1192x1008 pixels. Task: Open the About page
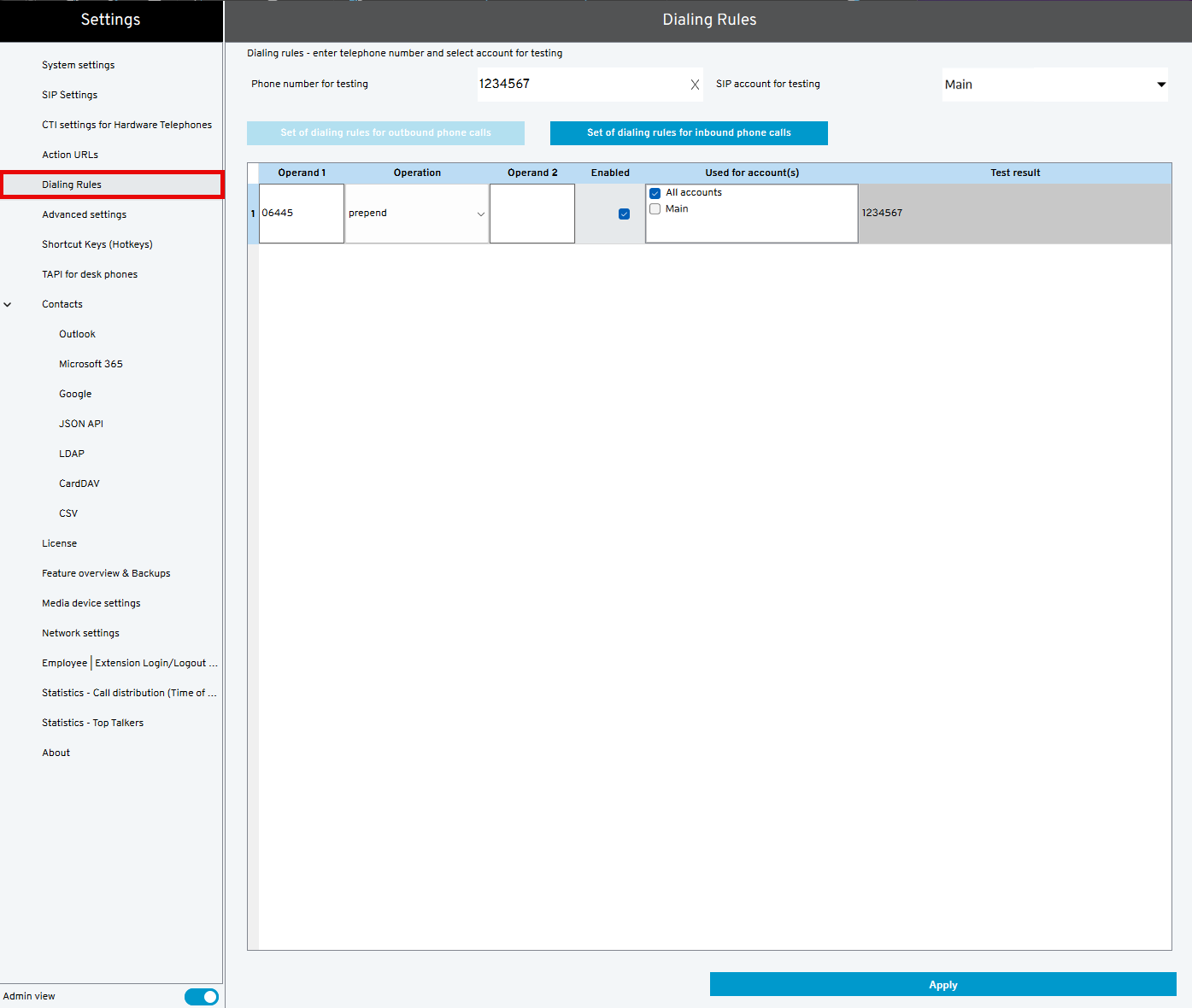pos(56,753)
